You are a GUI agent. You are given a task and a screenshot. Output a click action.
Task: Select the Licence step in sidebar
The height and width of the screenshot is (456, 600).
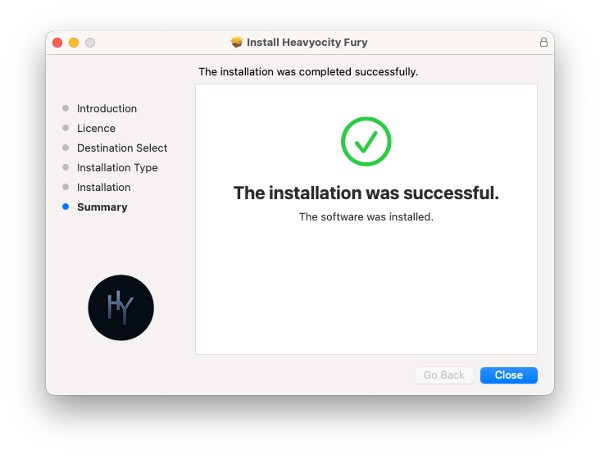(x=96, y=128)
